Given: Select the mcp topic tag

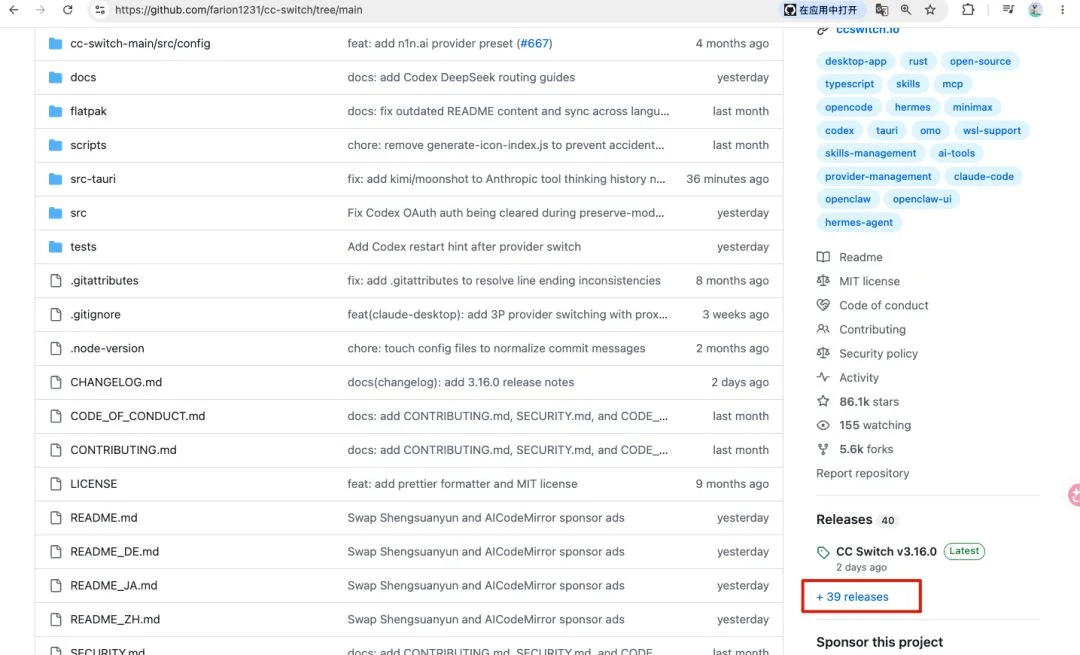Looking at the screenshot, I should (953, 84).
